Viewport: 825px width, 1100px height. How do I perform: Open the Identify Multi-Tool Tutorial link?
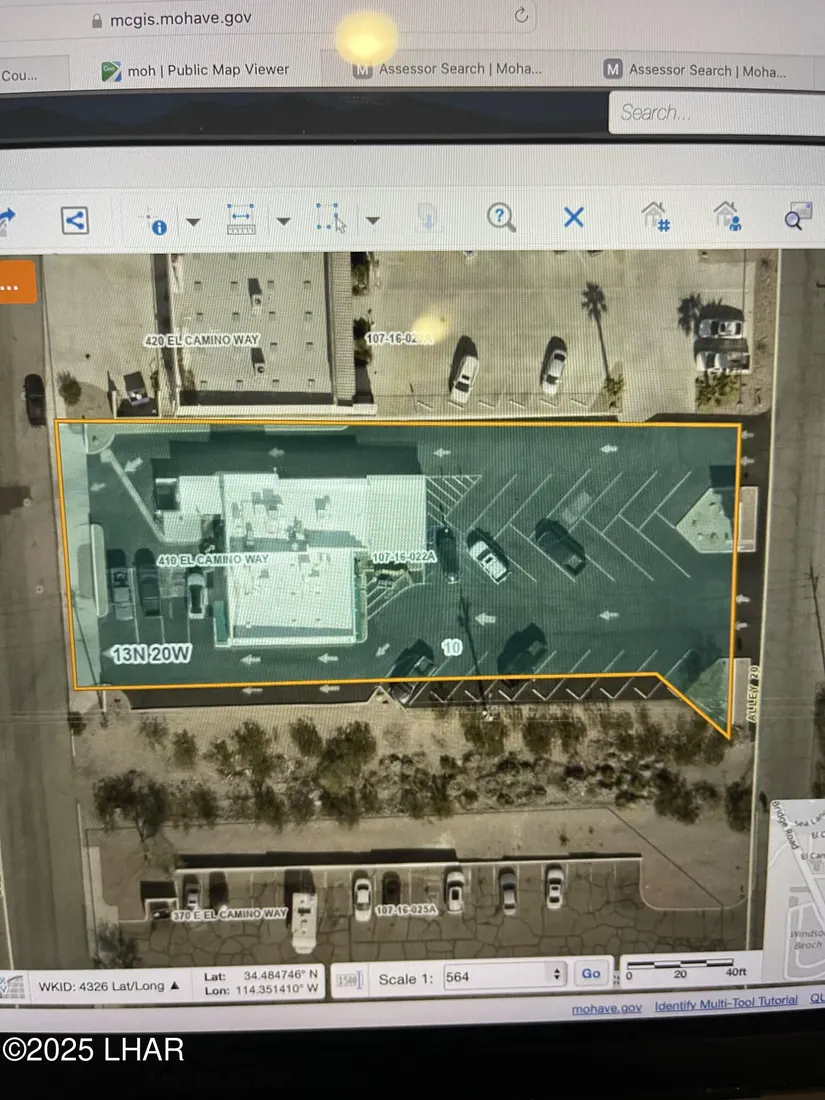(x=726, y=1002)
